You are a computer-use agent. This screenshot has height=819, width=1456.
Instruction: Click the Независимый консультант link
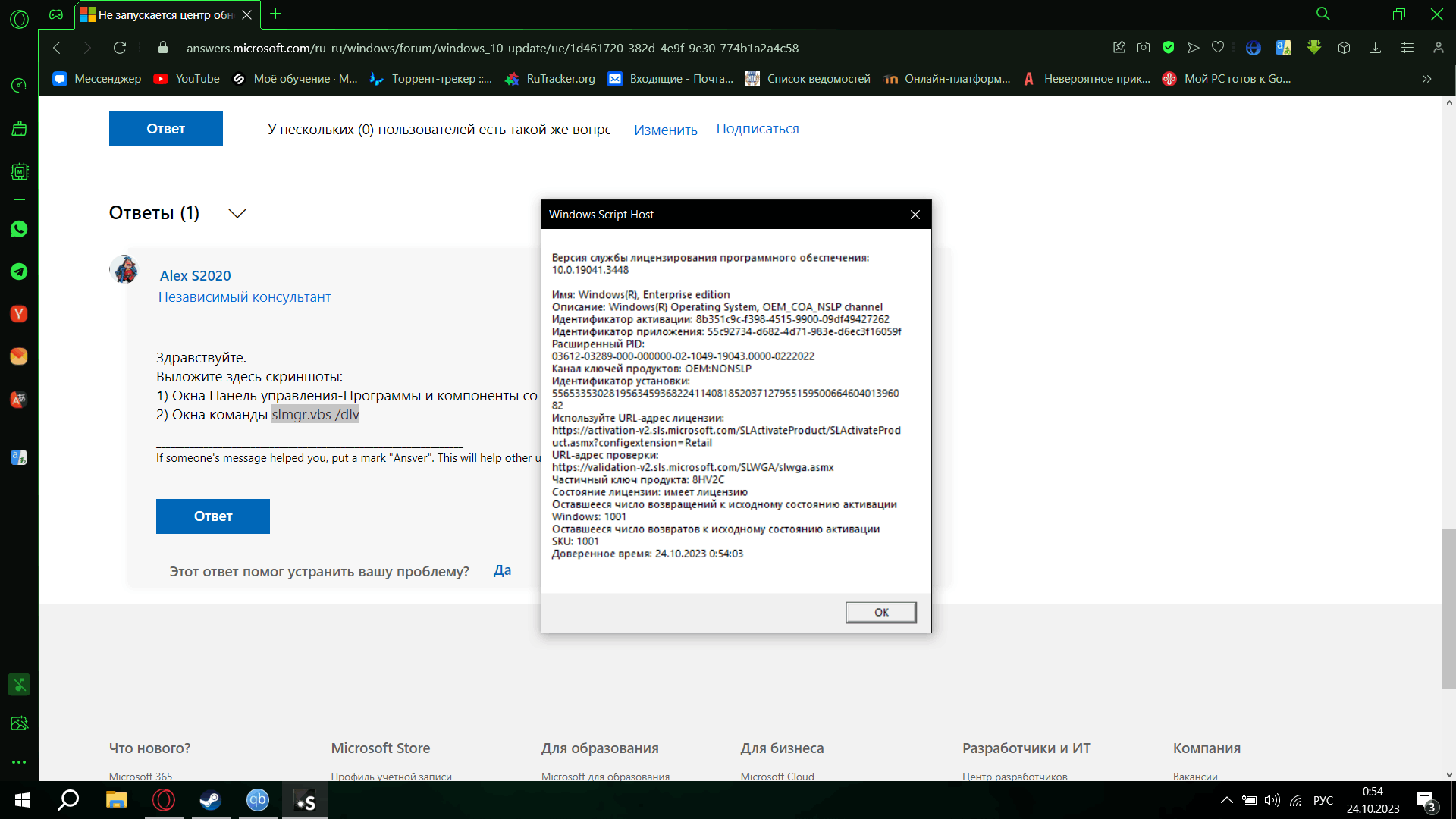click(244, 297)
